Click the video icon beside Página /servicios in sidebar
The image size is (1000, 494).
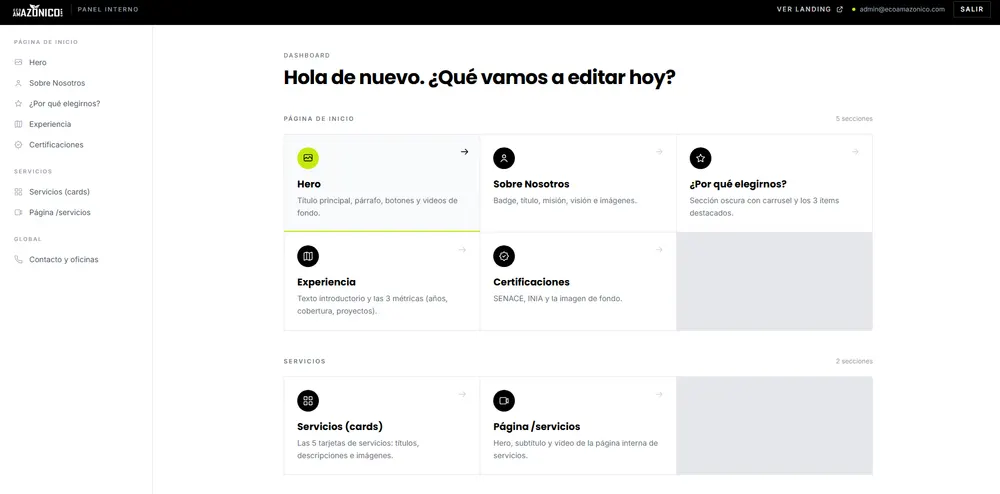click(18, 212)
